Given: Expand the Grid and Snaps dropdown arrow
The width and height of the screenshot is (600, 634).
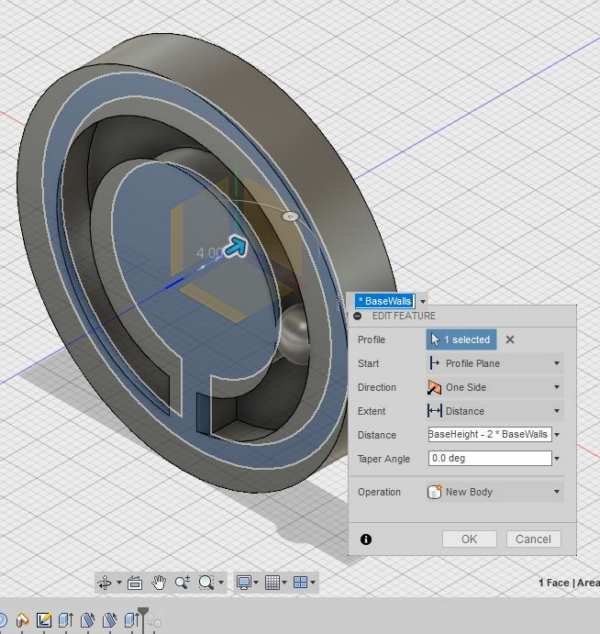Looking at the screenshot, I should pyautogui.click(x=284, y=582).
